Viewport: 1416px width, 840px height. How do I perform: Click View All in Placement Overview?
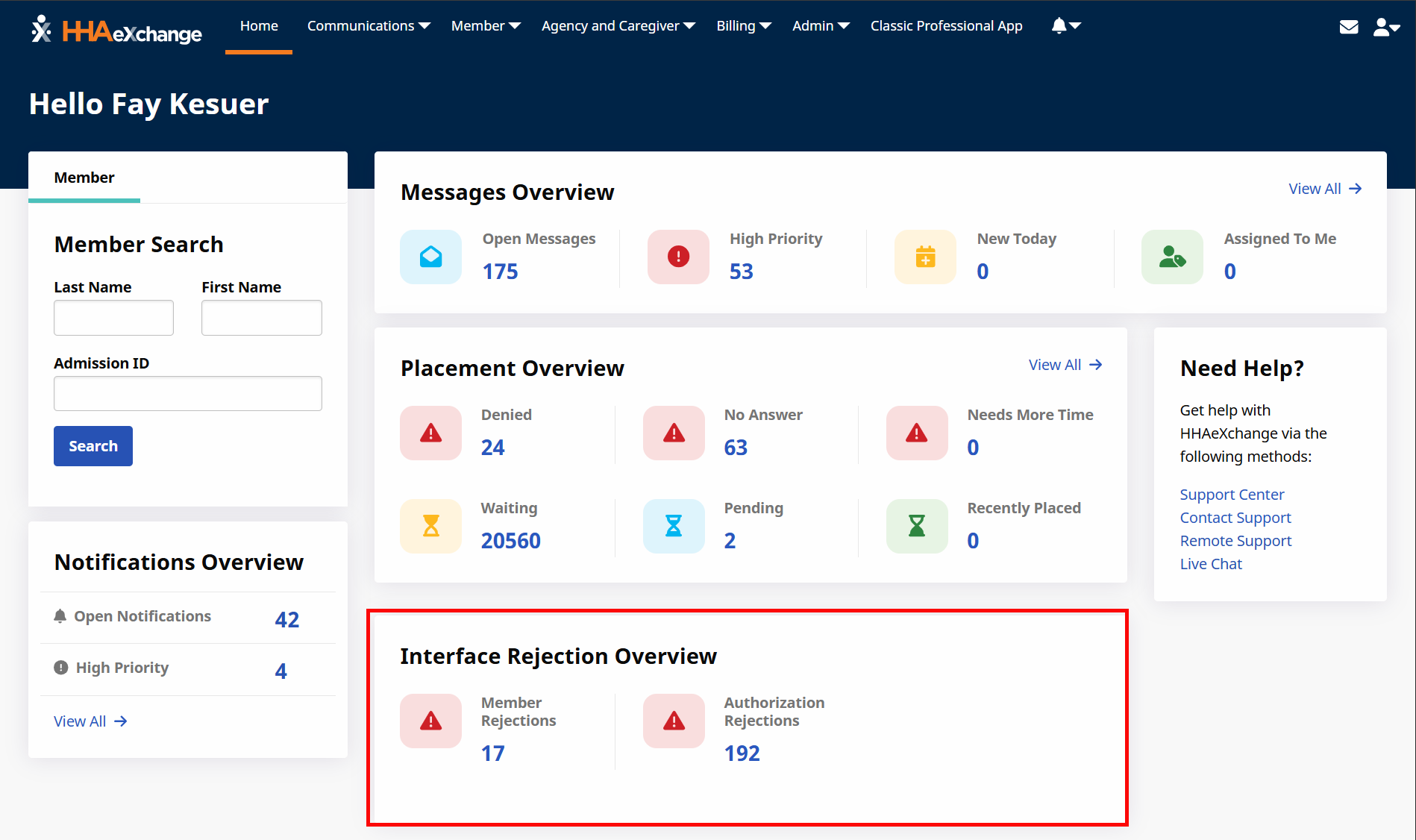(x=1065, y=365)
